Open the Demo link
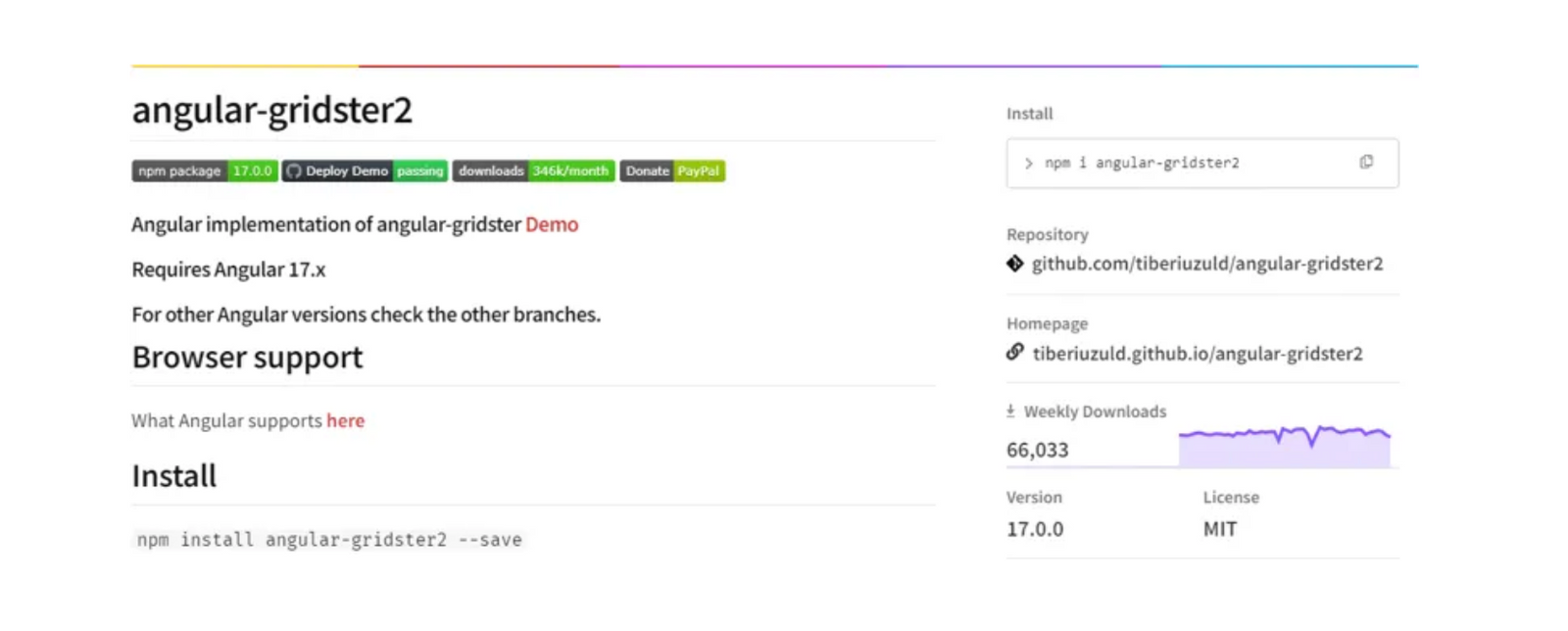 pos(552,224)
